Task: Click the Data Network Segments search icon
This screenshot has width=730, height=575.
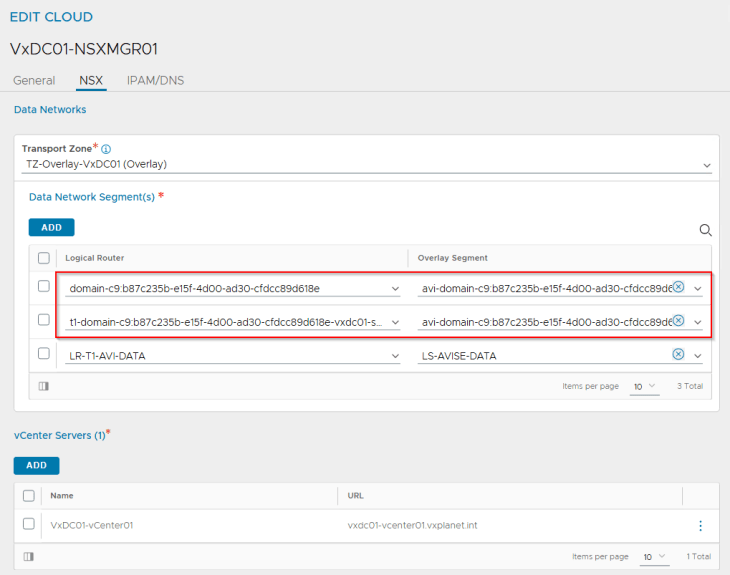Action: click(705, 229)
